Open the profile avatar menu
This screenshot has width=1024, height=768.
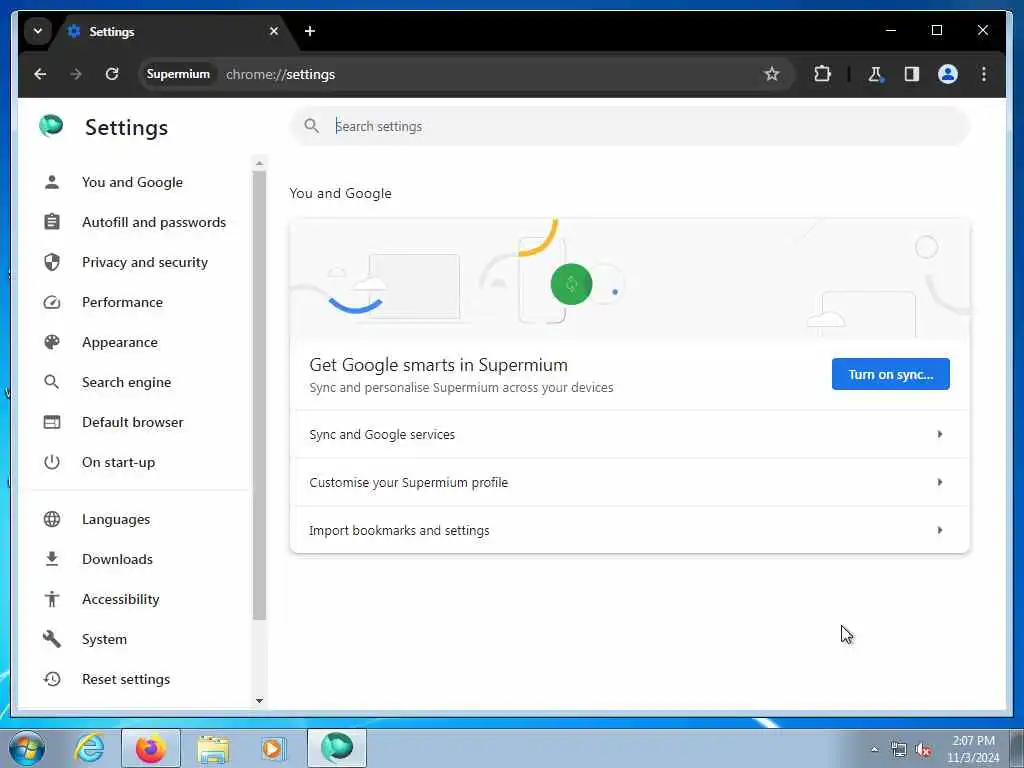(948, 74)
